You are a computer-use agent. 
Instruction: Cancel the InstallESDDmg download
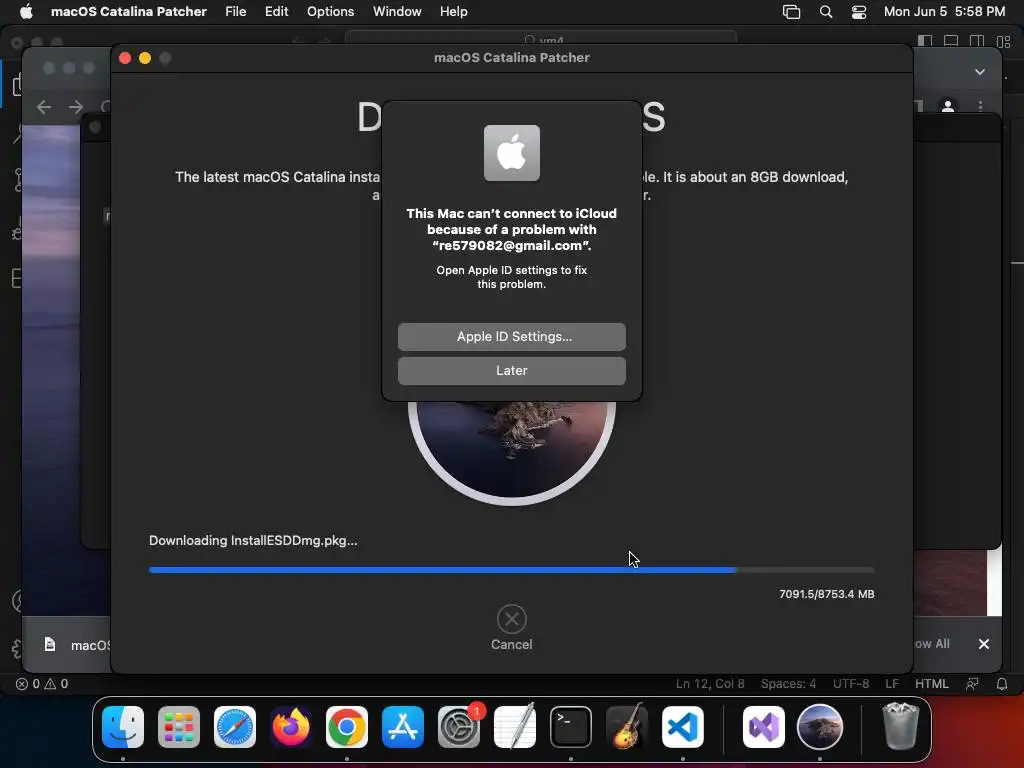(x=511, y=628)
